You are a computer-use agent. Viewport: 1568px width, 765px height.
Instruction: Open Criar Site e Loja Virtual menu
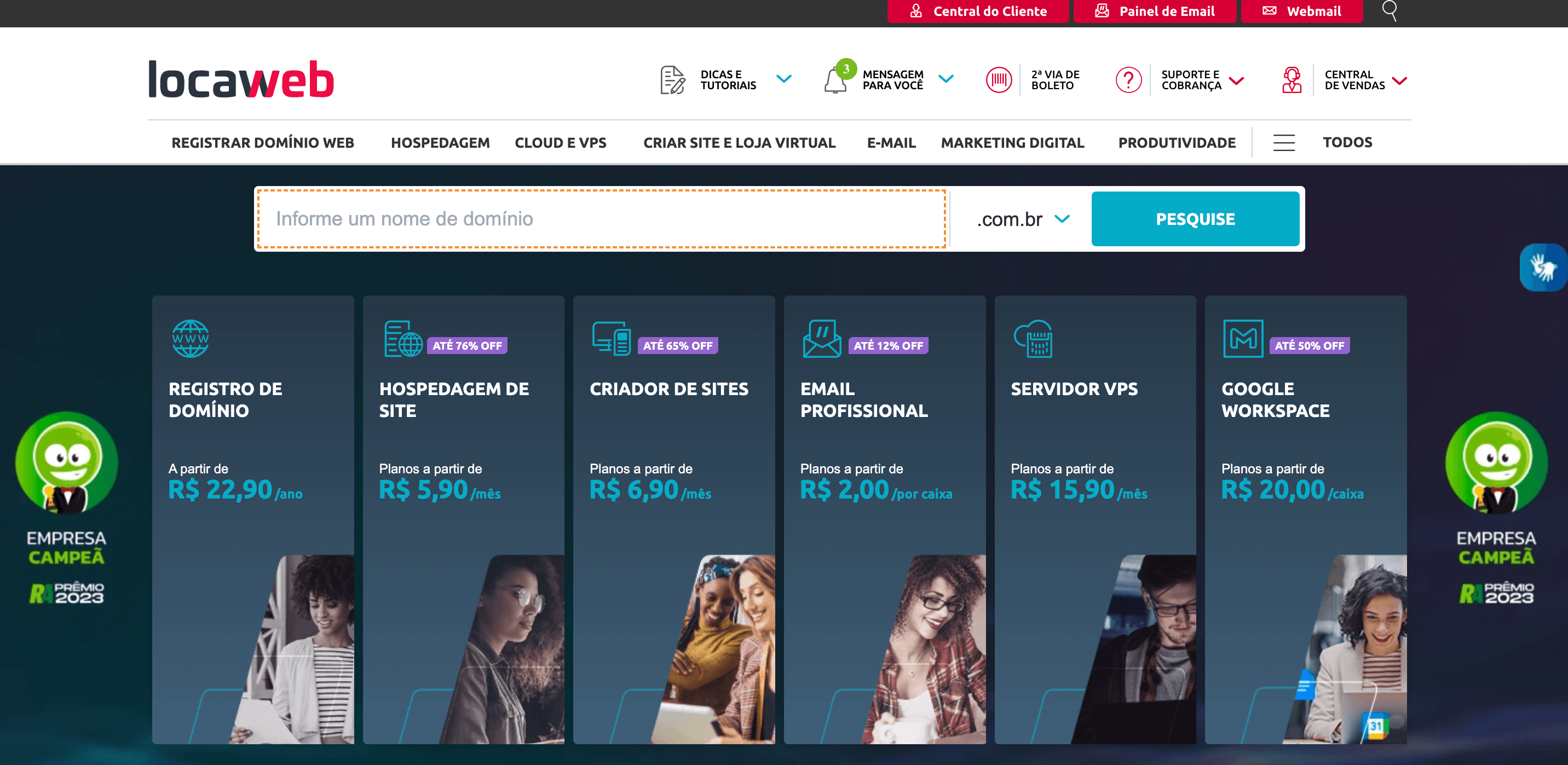[x=740, y=142]
